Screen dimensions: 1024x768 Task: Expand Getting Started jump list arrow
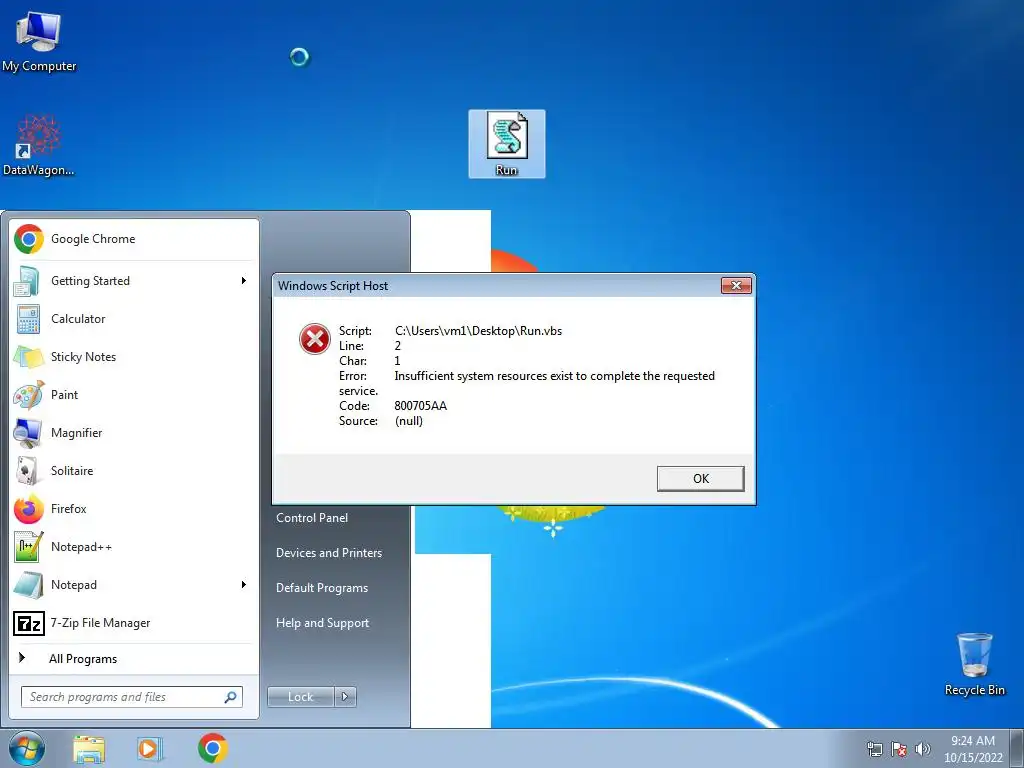pyautogui.click(x=244, y=281)
